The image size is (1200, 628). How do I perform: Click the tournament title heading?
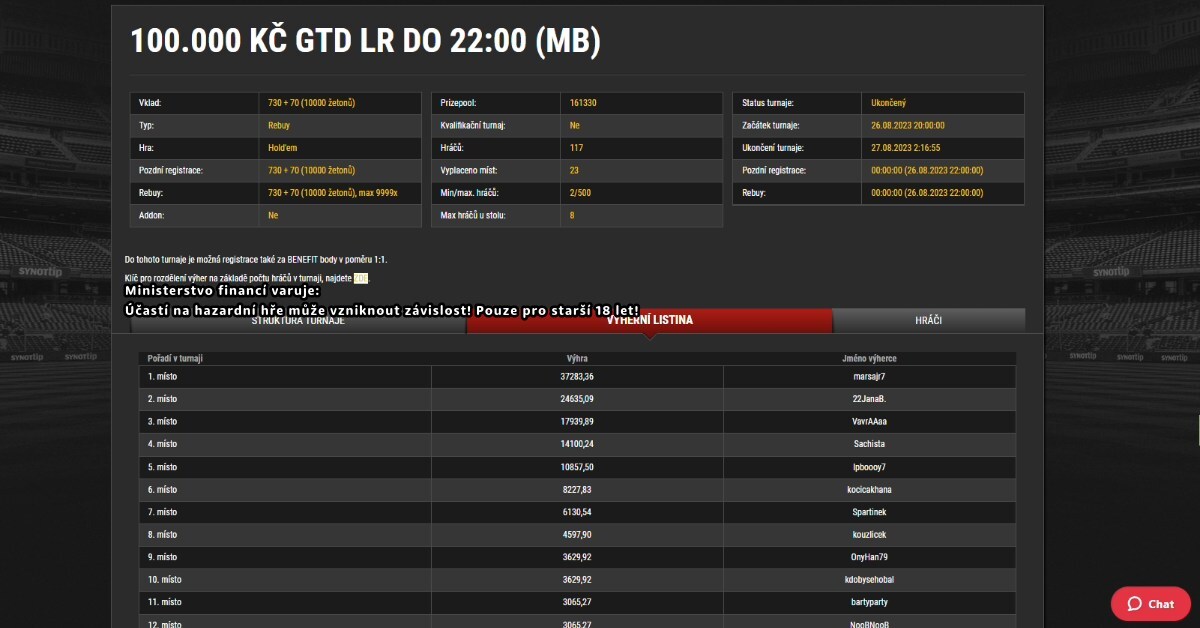click(x=365, y=41)
